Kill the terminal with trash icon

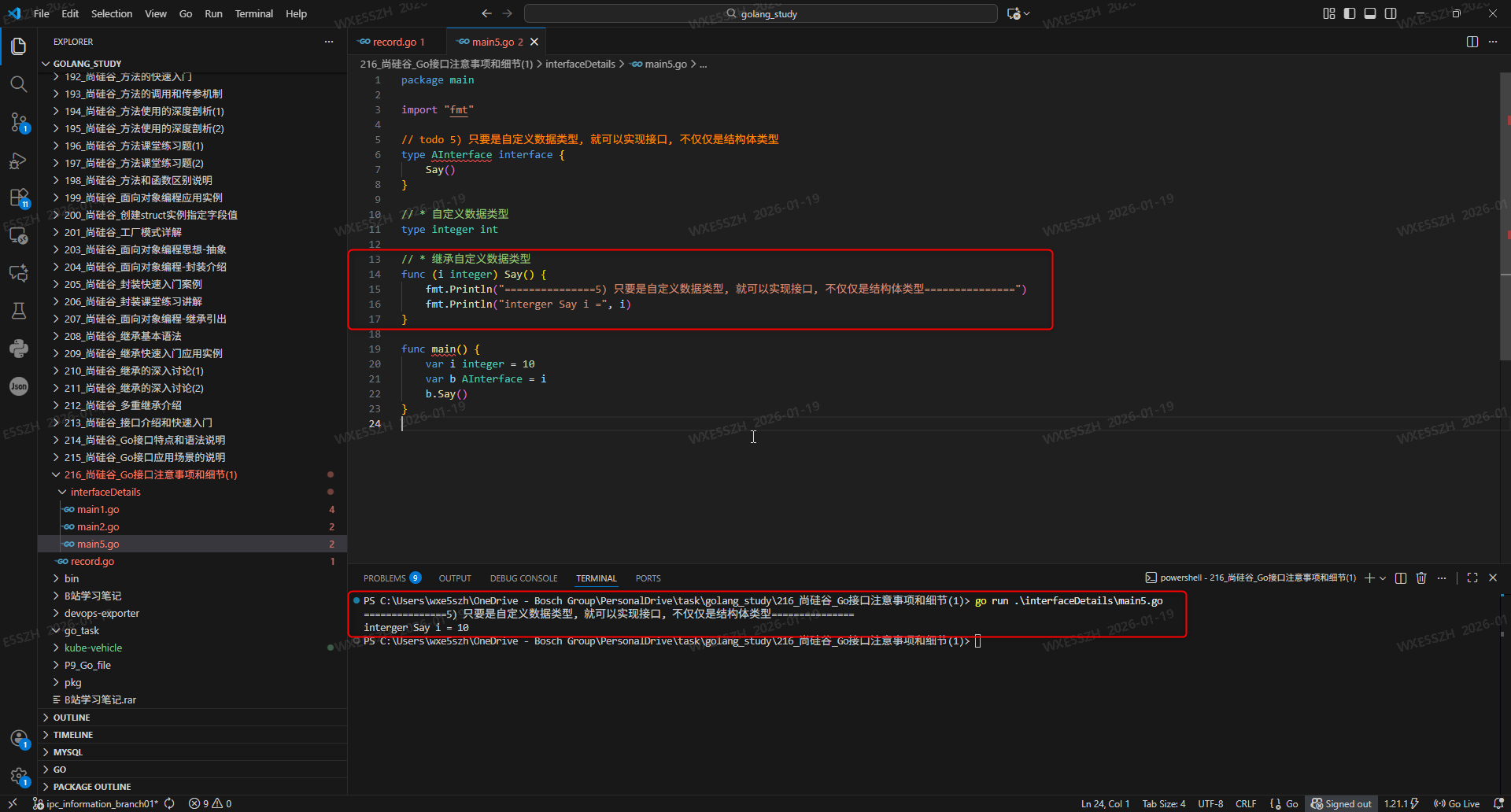(x=1421, y=578)
